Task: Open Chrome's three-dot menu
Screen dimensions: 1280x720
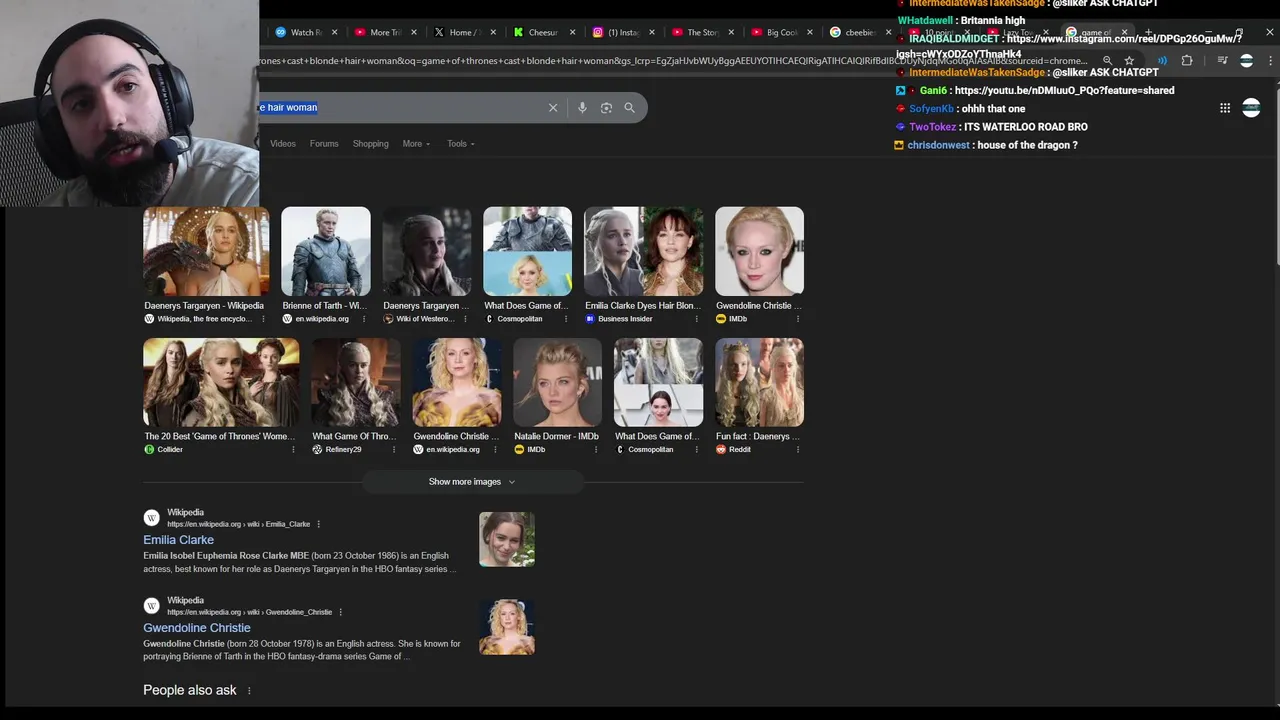Action: [x=1270, y=61]
